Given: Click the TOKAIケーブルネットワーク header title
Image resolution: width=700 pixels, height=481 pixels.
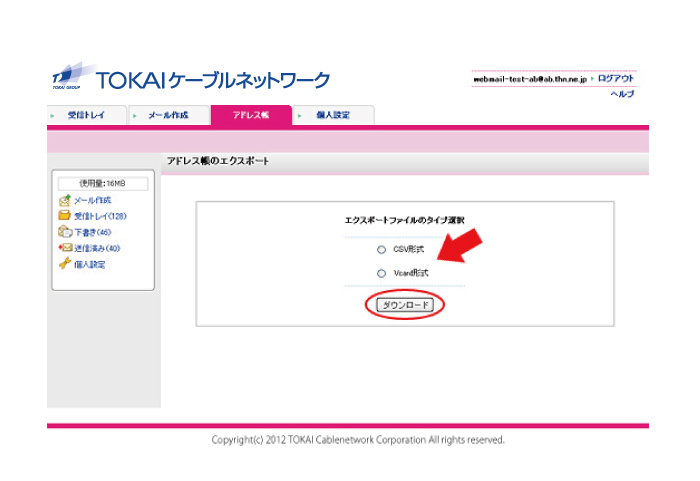Looking at the screenshot, I should 213,80.
